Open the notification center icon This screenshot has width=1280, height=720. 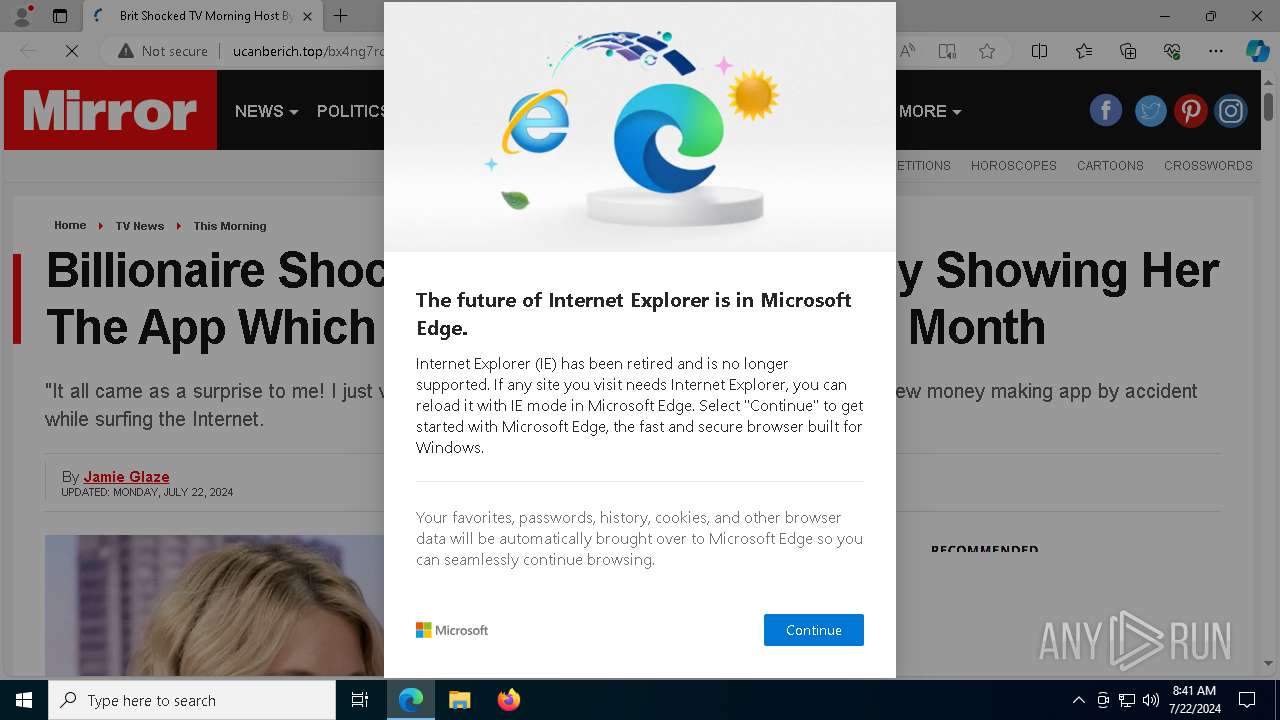click(x=1247, y=700)
